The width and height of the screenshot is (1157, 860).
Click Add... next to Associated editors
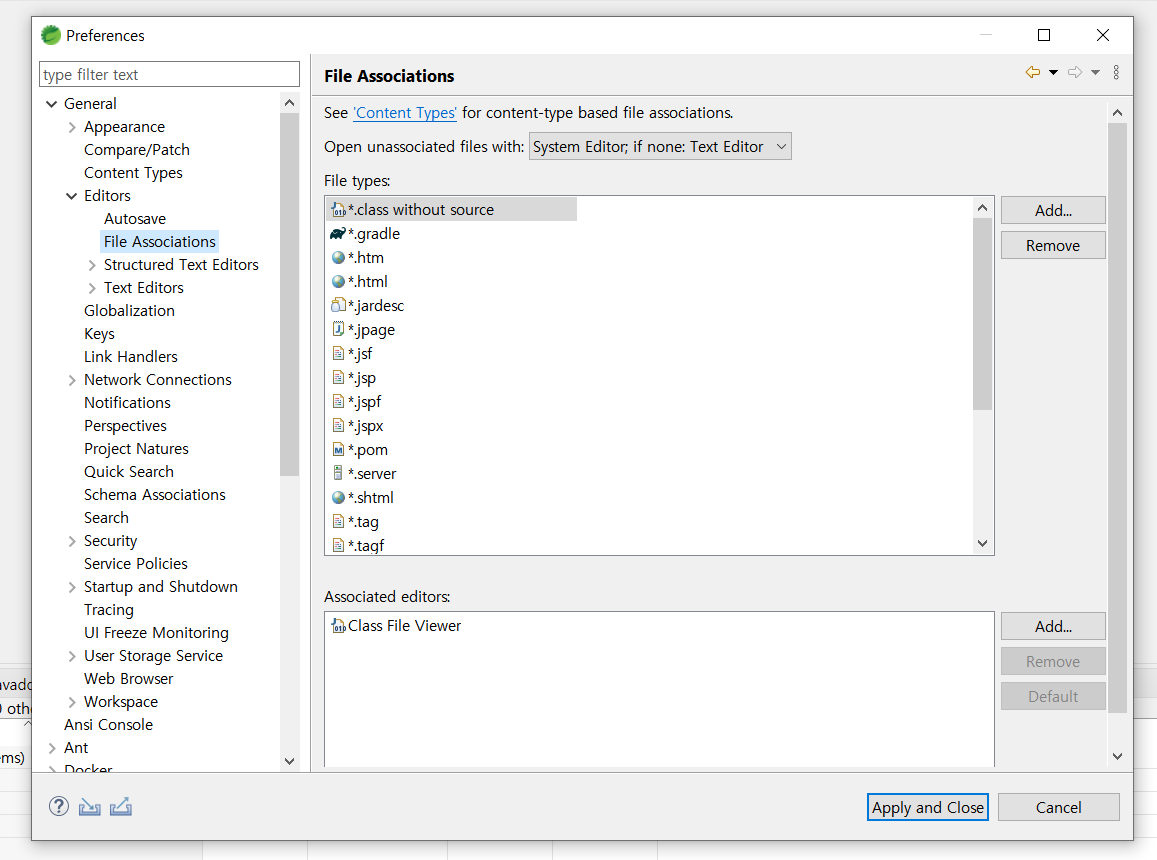(x=1053, y=627)
